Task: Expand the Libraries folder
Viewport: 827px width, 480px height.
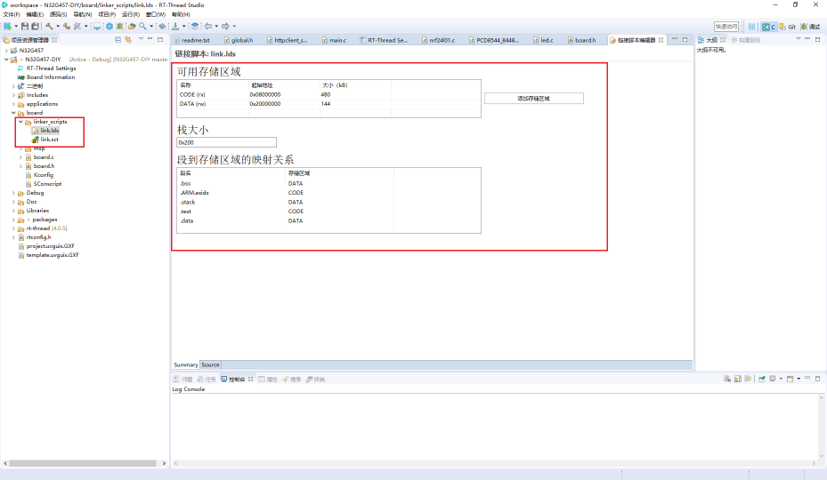Action: [x=14, y=211]
